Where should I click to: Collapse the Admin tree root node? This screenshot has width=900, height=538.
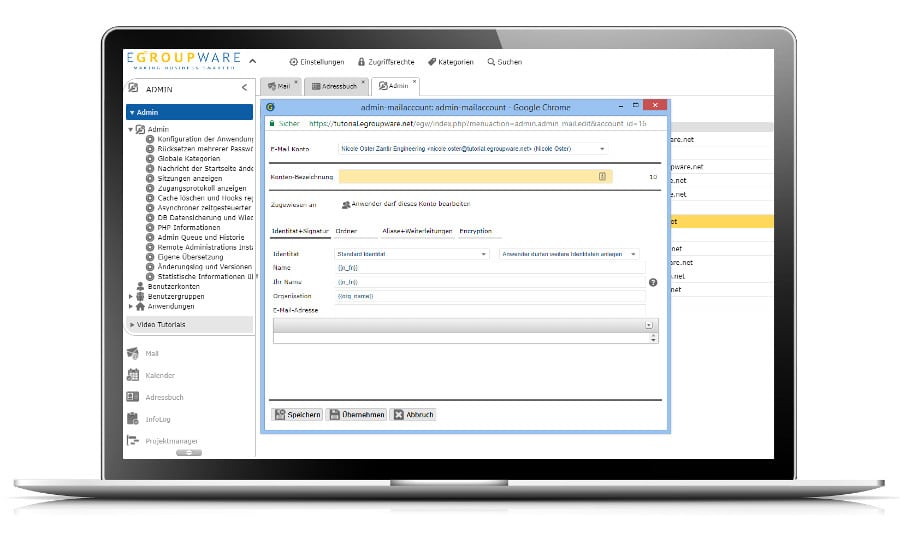[131, 130]
